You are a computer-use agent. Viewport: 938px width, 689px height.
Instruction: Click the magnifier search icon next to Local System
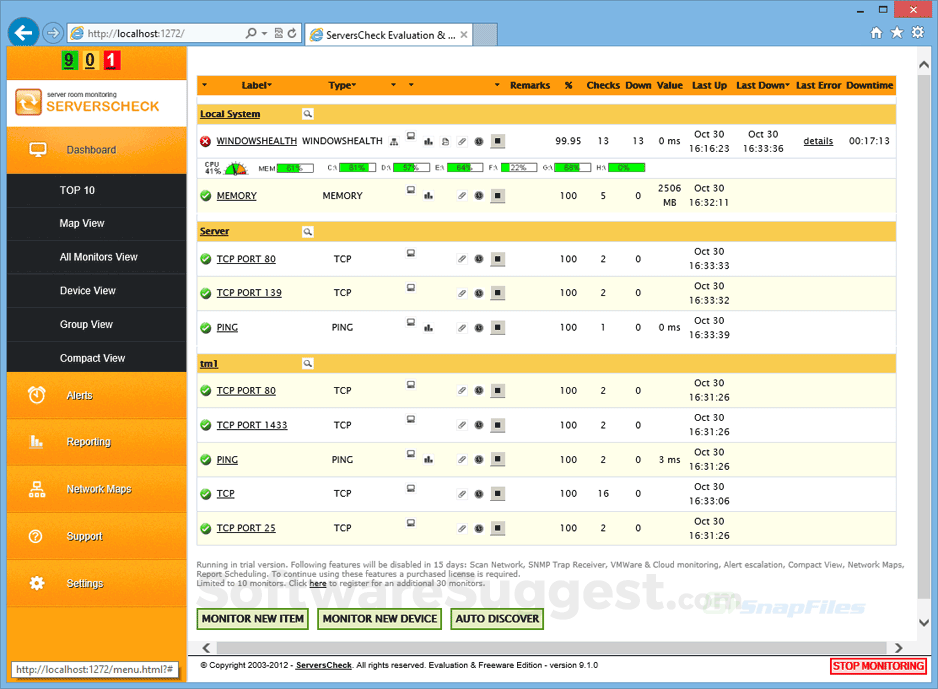(308, 113)
